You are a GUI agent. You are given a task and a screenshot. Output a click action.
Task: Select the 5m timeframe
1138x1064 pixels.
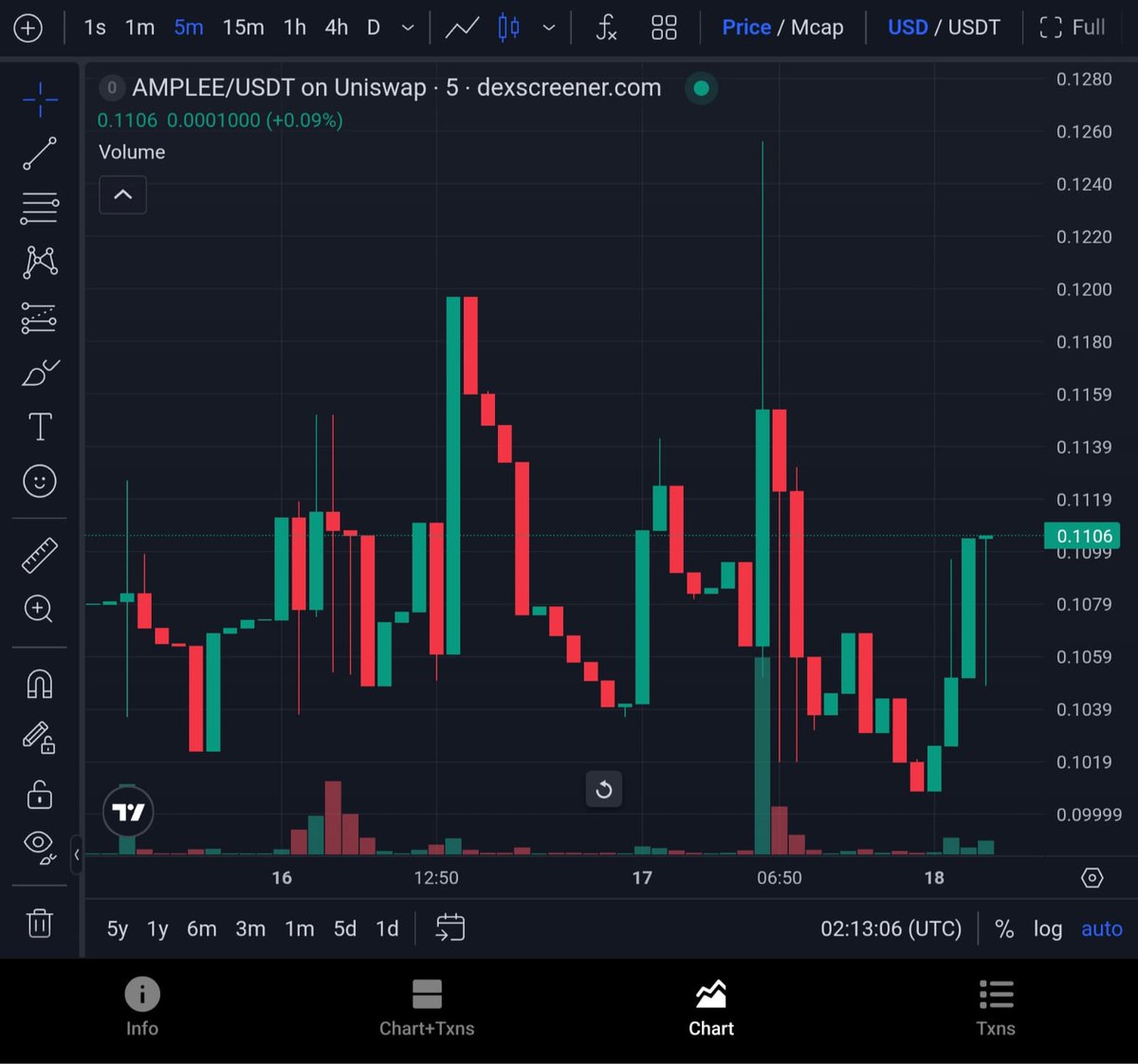(x=189, y=28)
